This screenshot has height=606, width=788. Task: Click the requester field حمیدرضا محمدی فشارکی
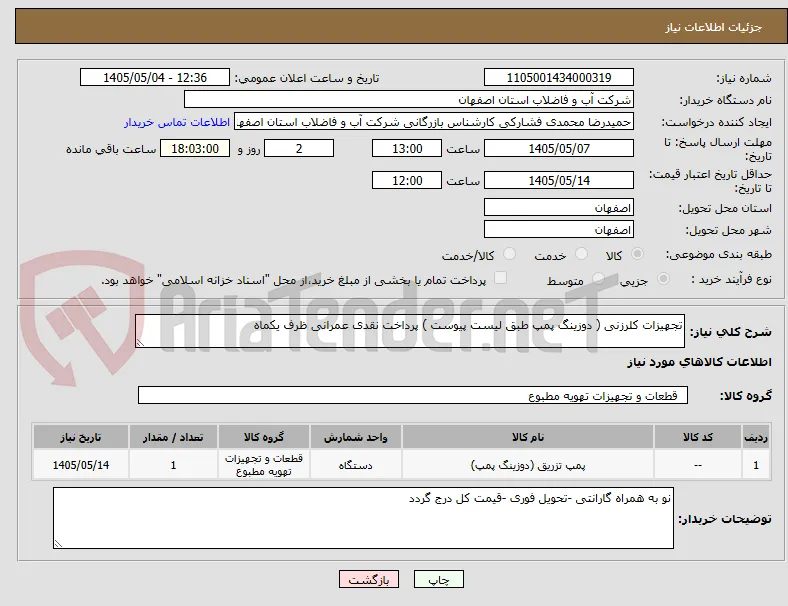(434, 122)
